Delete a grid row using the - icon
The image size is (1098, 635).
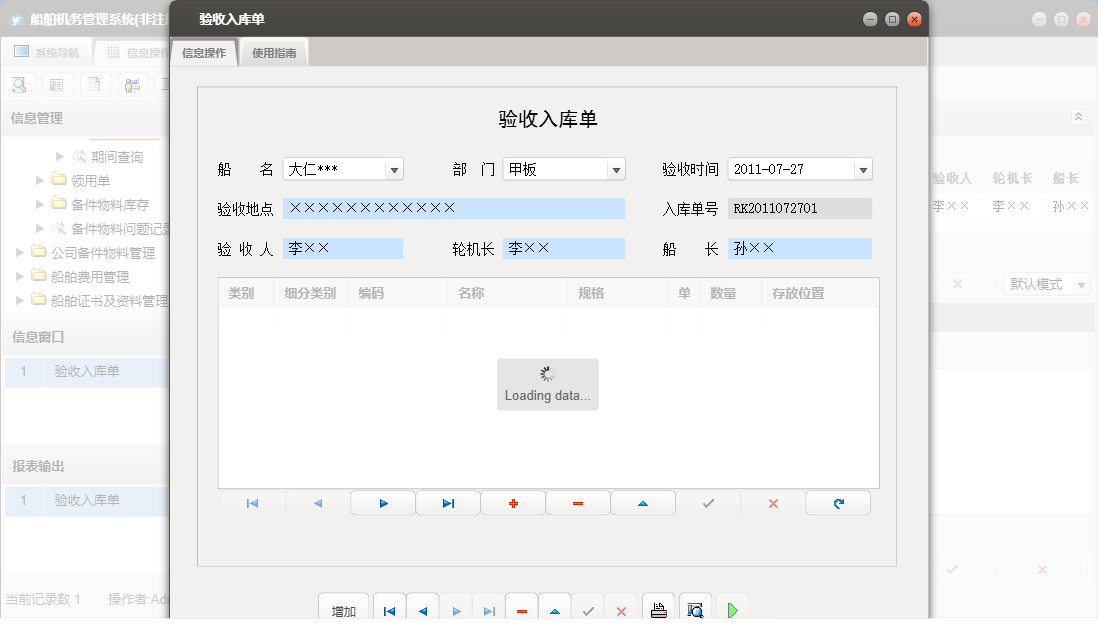pyautogui.click(x=577, y=502)
